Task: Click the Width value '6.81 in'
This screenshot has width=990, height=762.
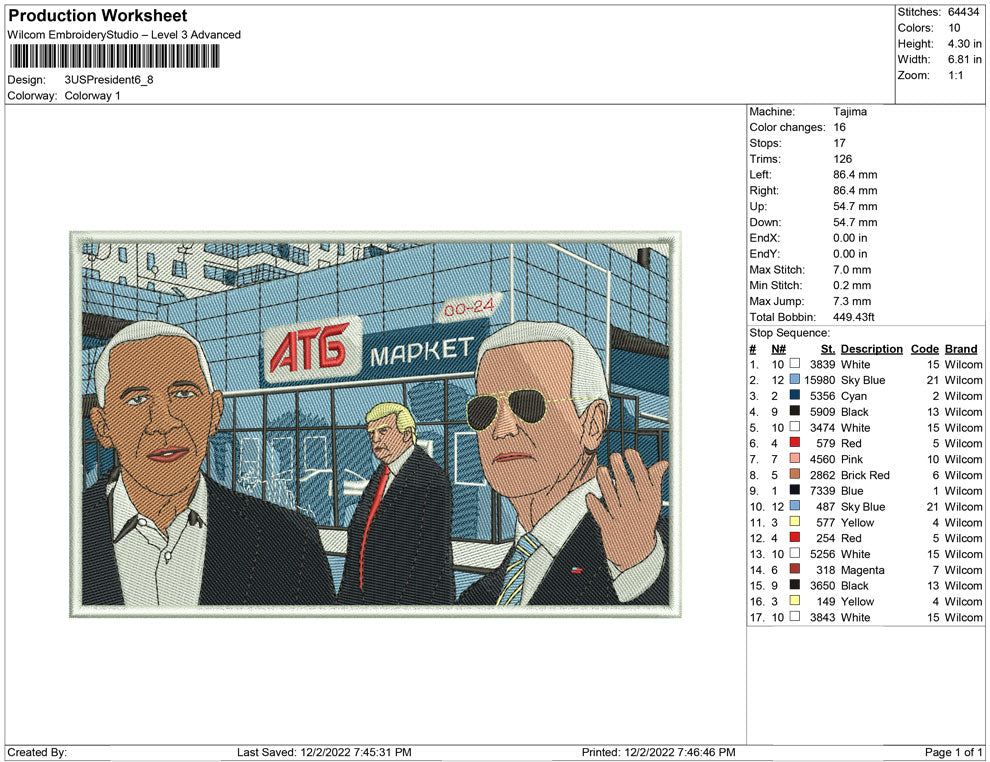Action: coord(965,59)
